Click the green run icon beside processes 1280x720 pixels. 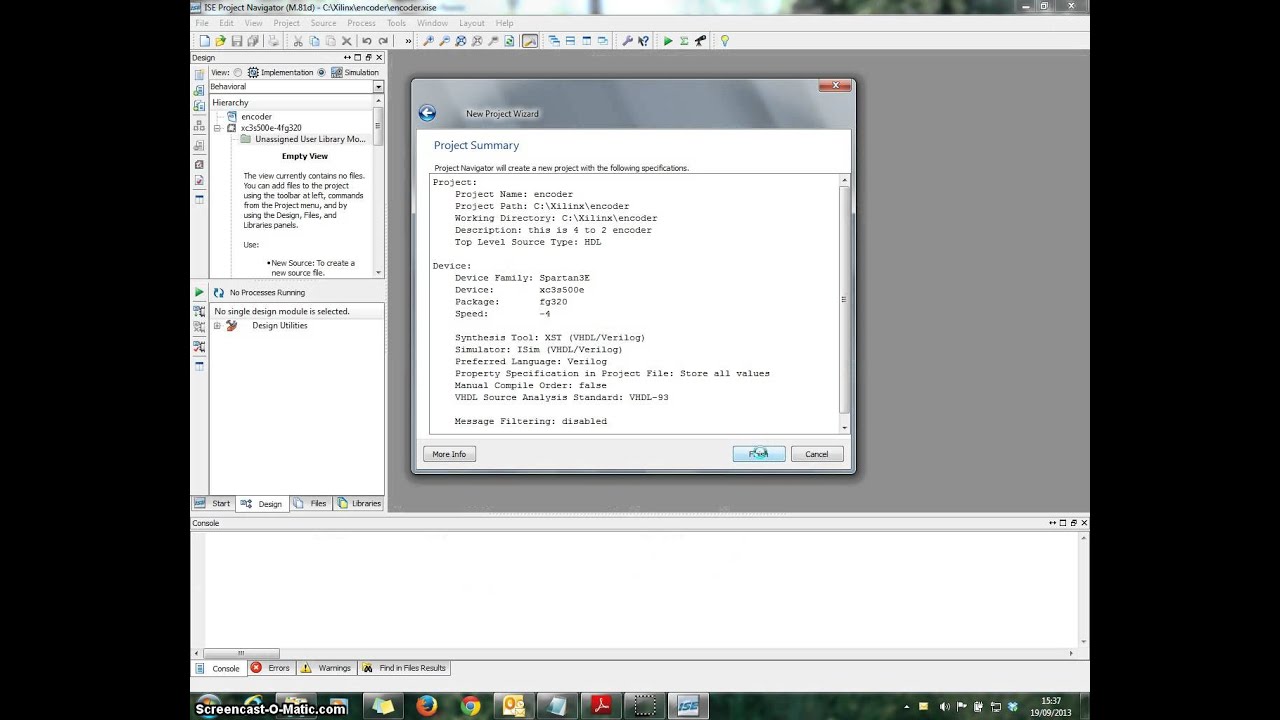199,292
